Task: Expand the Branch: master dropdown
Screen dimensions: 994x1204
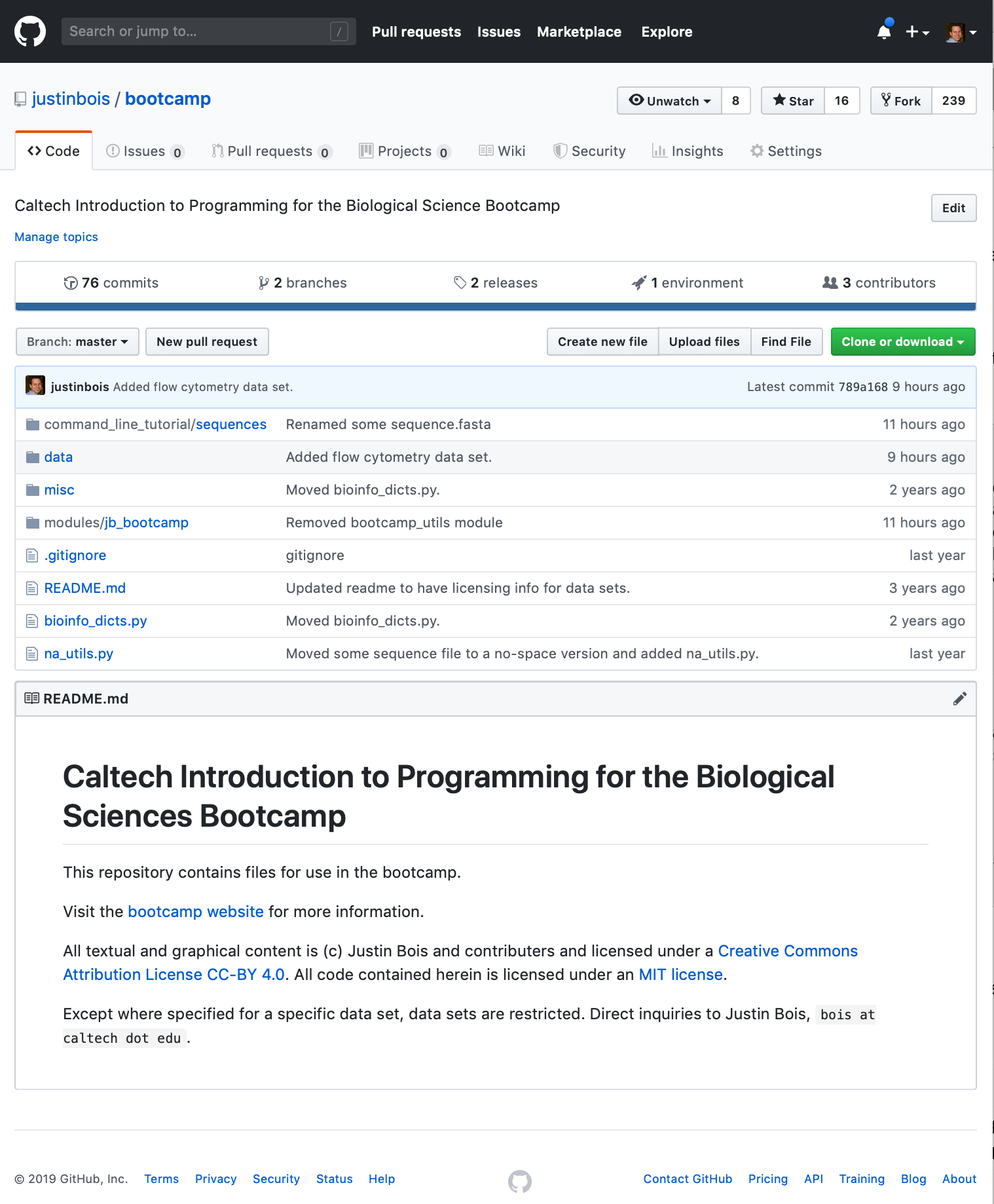Action: pyautogui.click(x=77, y=342)
